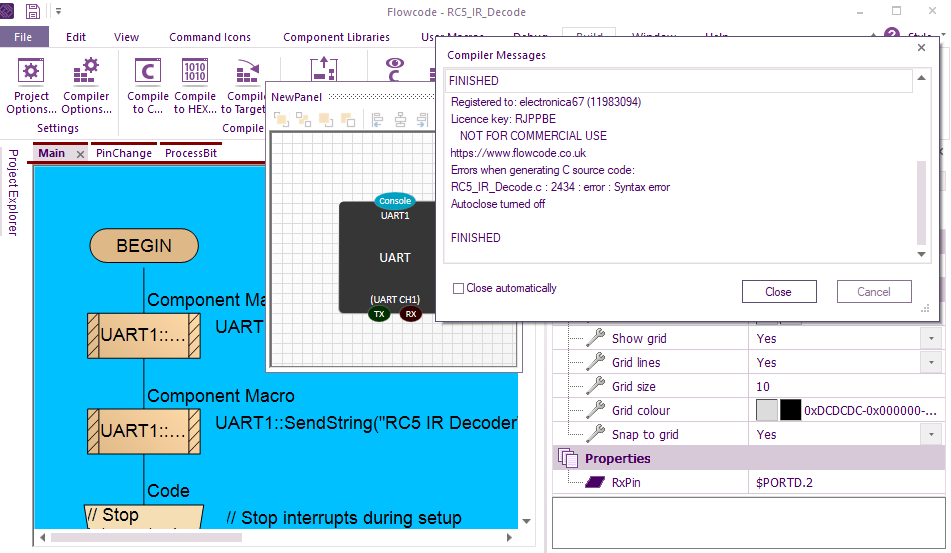Open Grid lines dropdown arrow
Viewport: 951px width, 553px height.
[931, 363]
